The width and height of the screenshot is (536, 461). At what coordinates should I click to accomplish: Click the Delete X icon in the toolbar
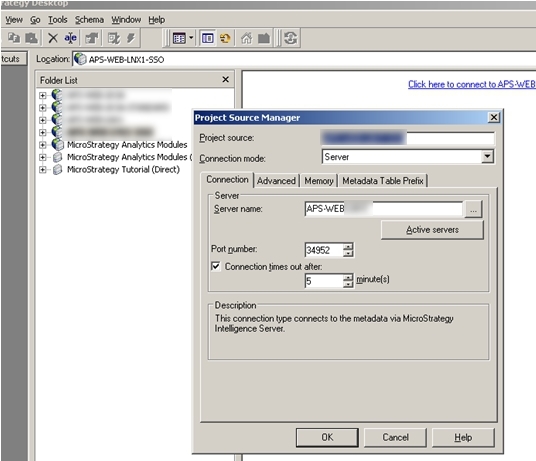click(x=53, y=38)
